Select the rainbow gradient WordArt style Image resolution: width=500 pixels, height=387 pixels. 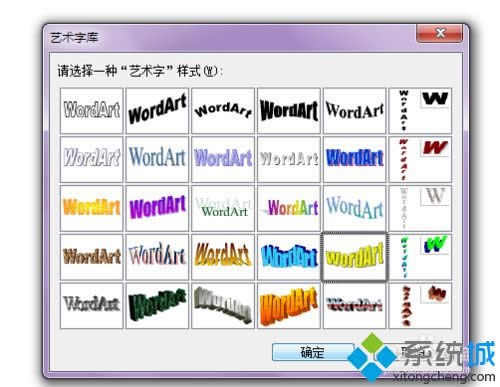[289, 208]
